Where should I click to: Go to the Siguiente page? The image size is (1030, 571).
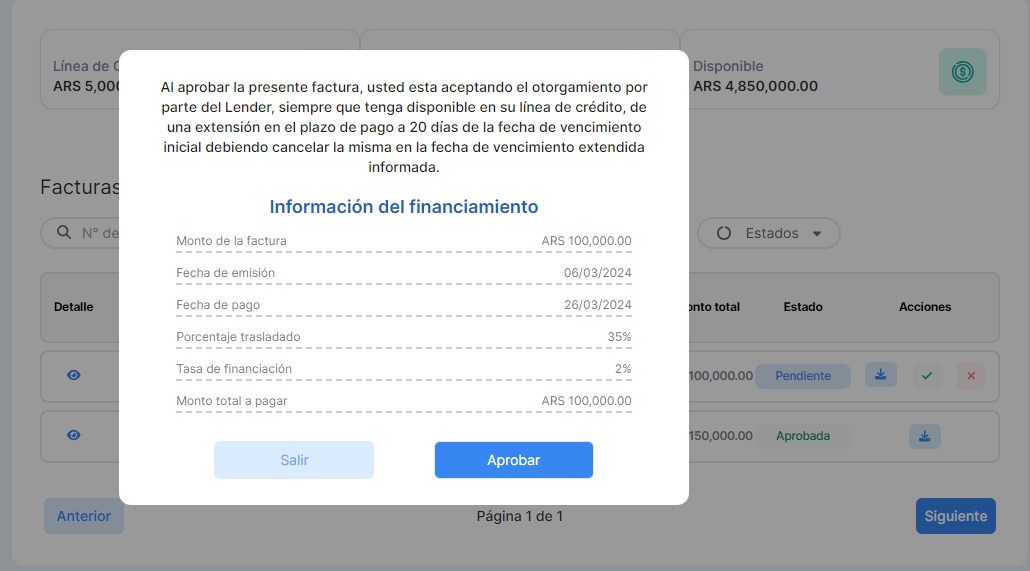(955, 516)
